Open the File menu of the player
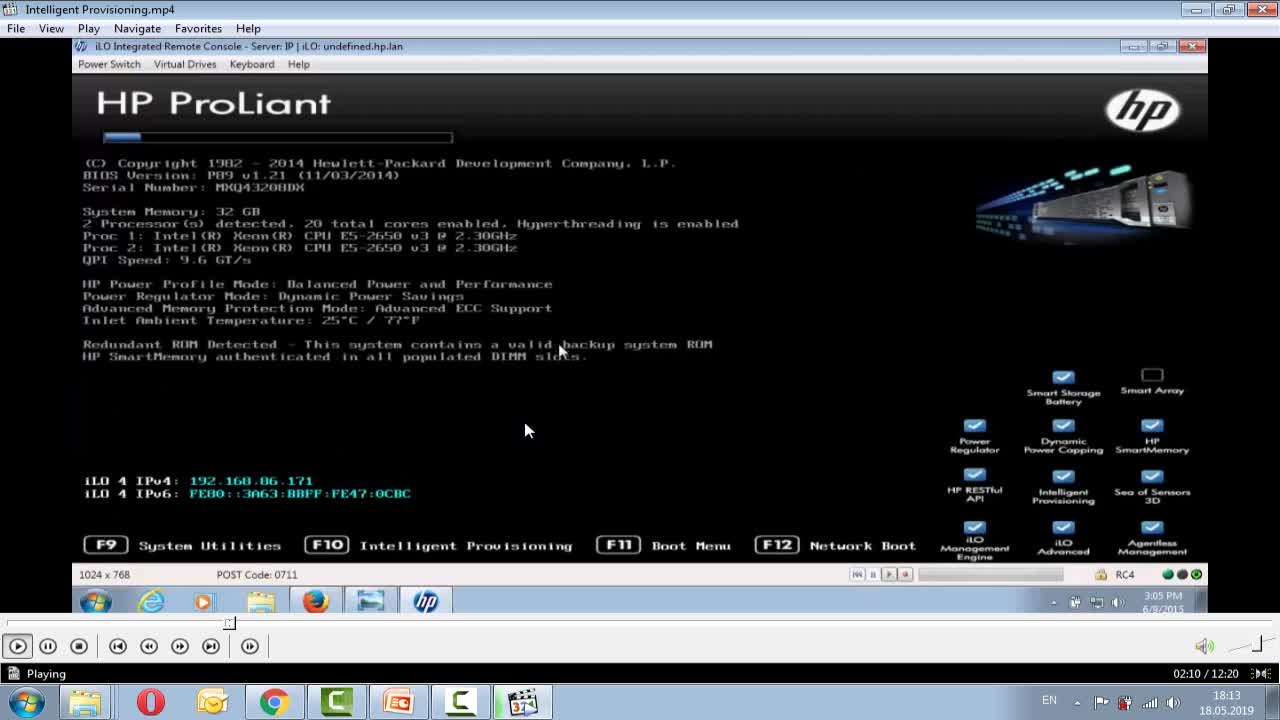The height and width of the screenshot is (720, 1280). click(16, 29)
